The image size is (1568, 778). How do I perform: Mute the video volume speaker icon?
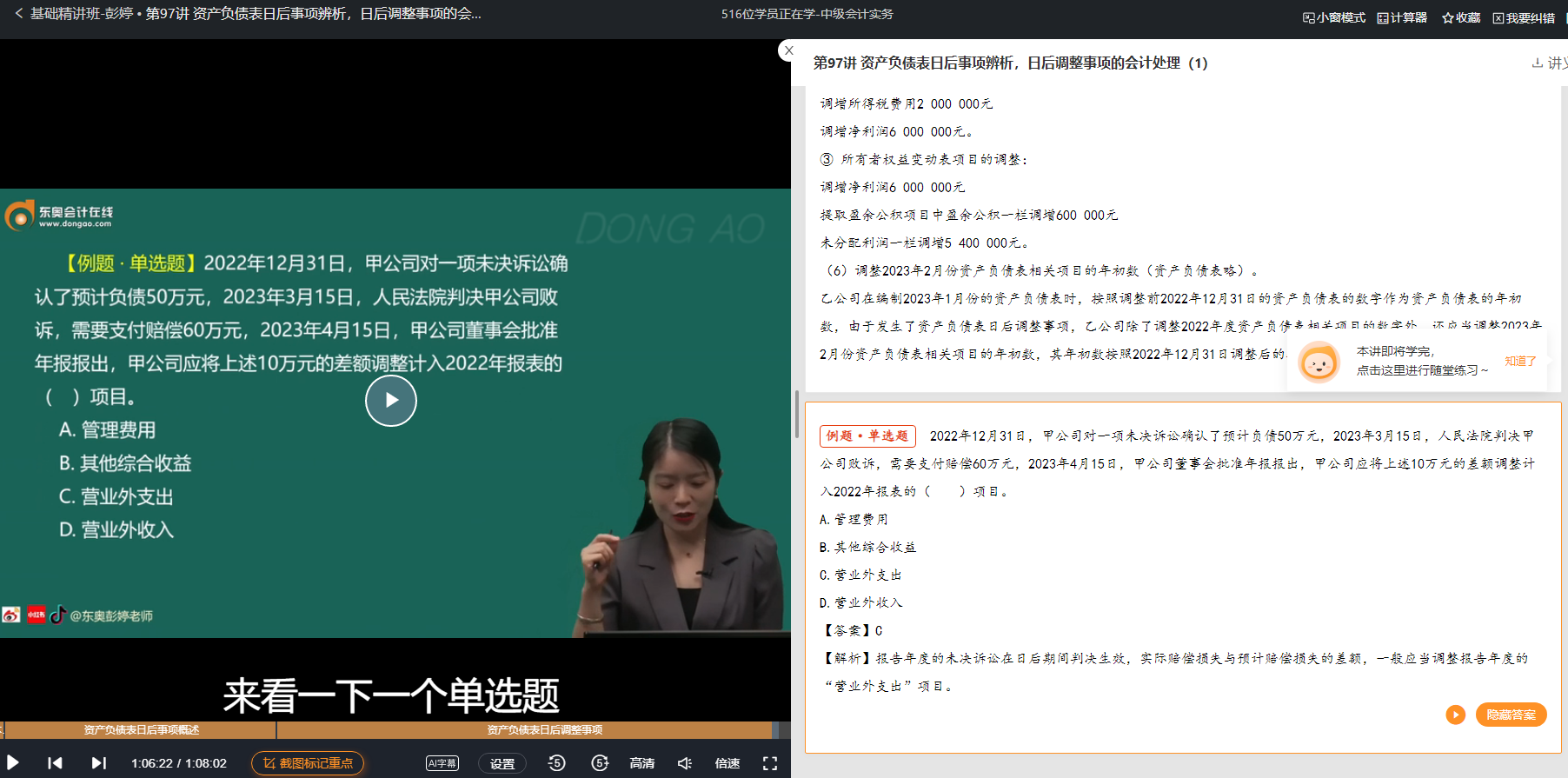pyautogui.click(x=685, y=763)
